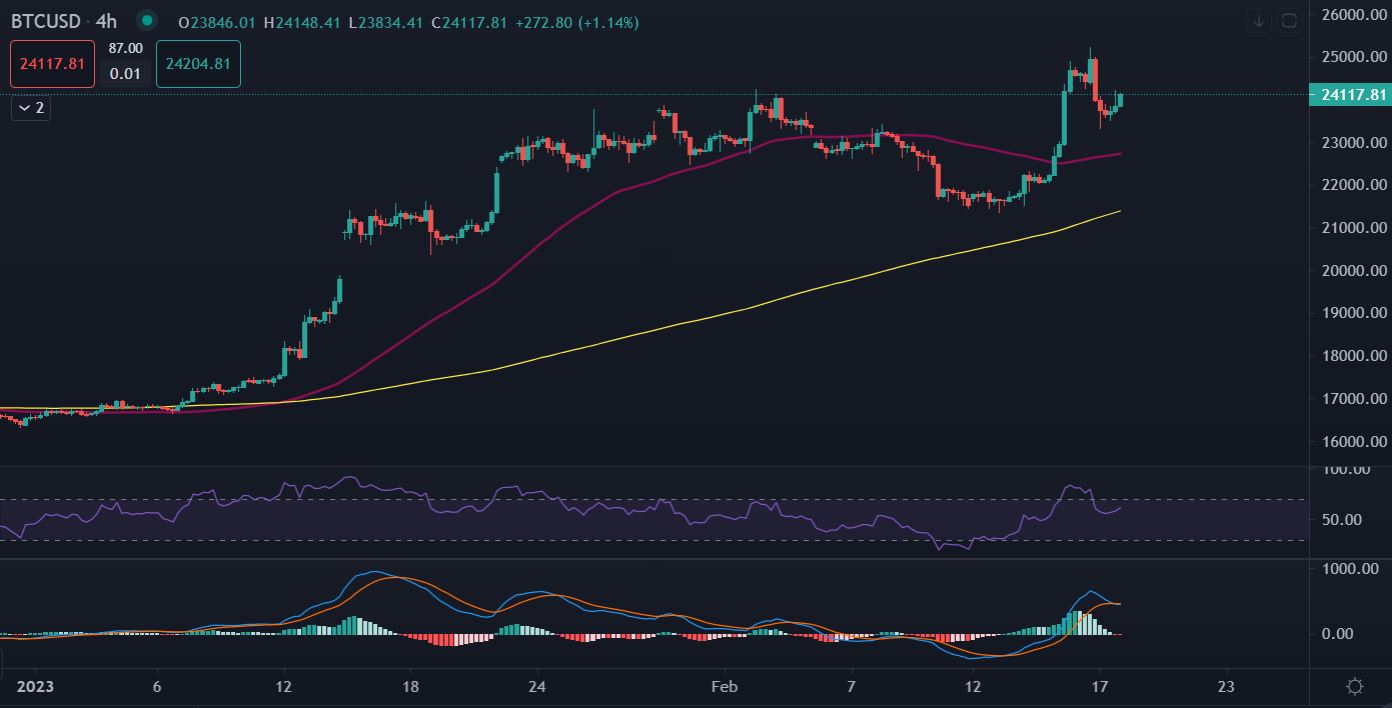
Task: Click the +272.80 (+1.14%) change text
Action: click(576, 22)
